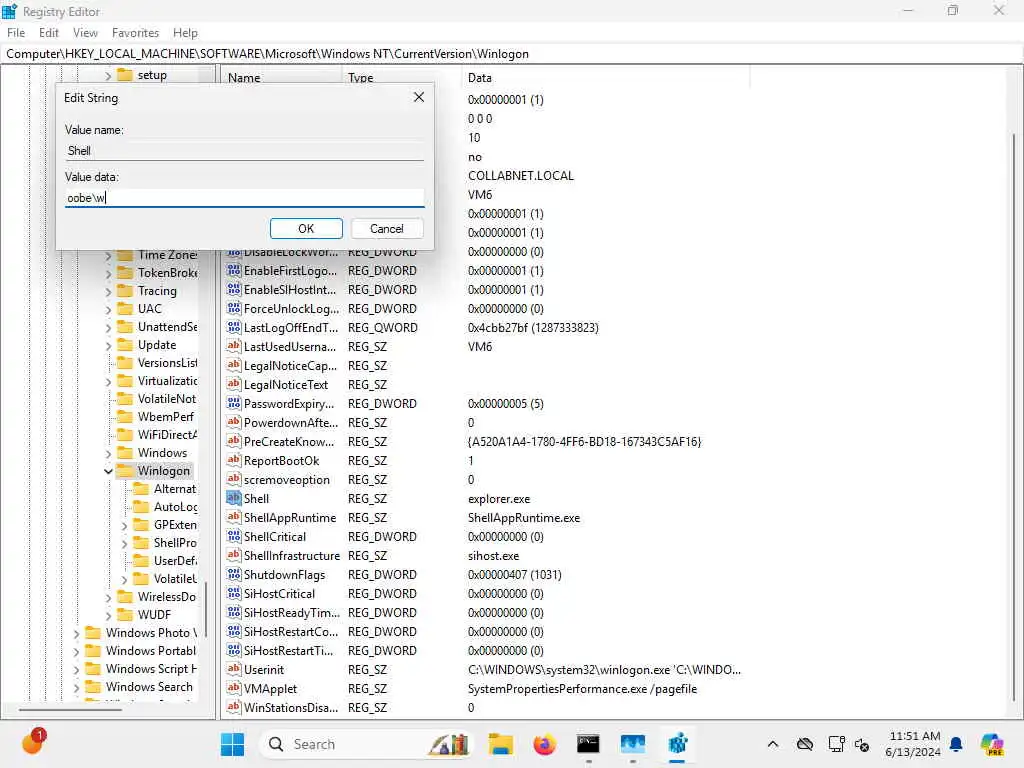This screenshot has width=1024, height=768.
Task: Select the AutoLog subkey
Action: [x=175, y=507]
